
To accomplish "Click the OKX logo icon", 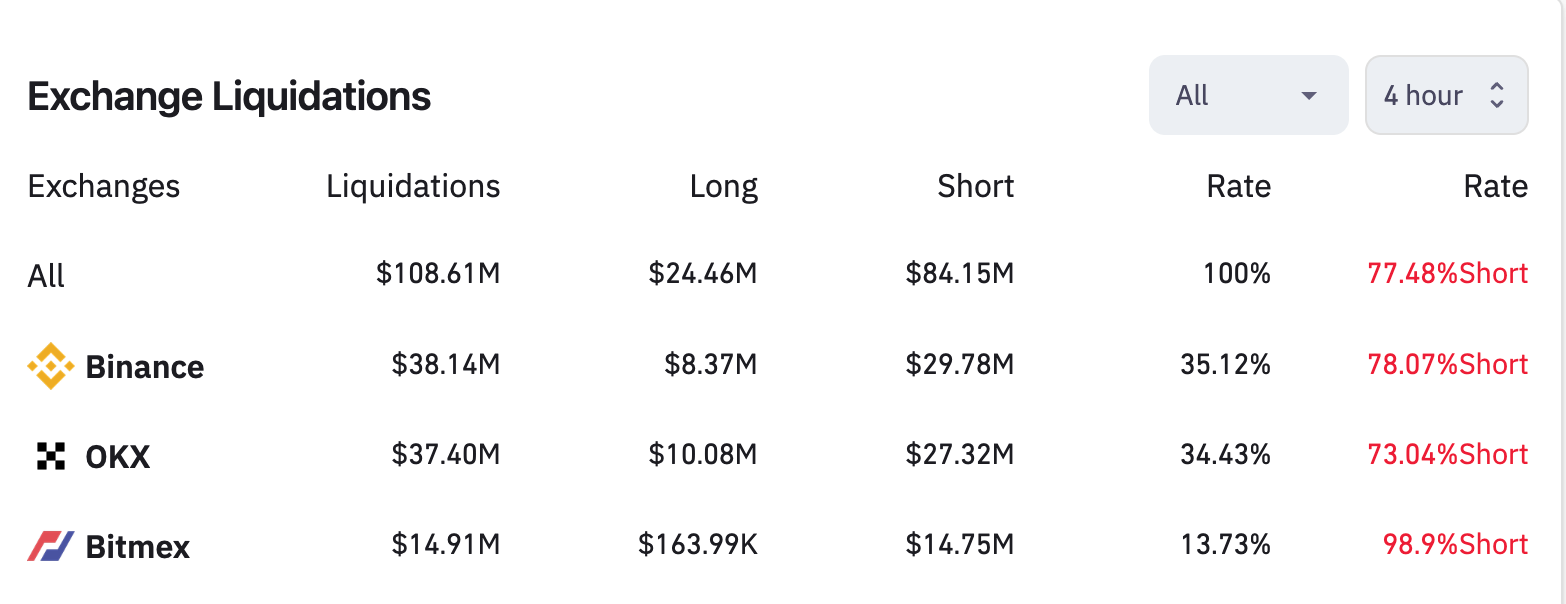I will (50, 456).
